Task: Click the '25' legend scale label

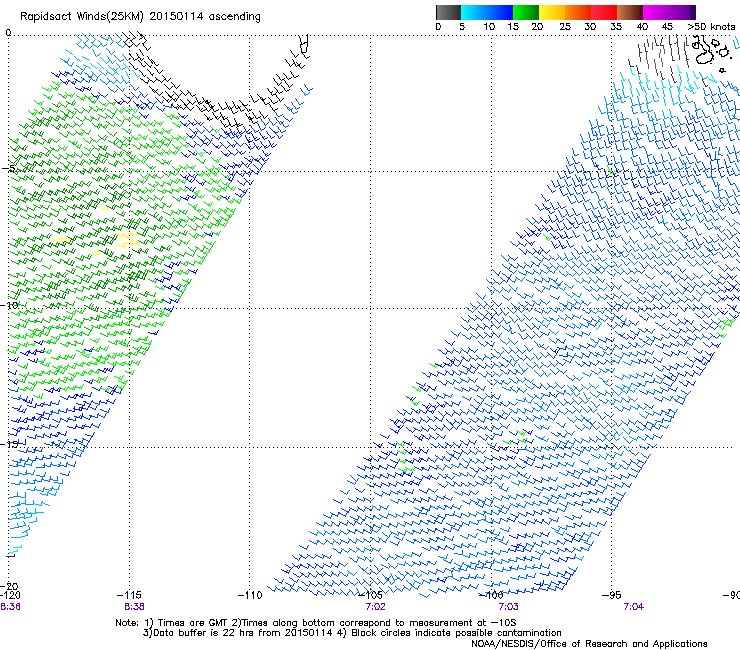Action: (x=565, y=27)
